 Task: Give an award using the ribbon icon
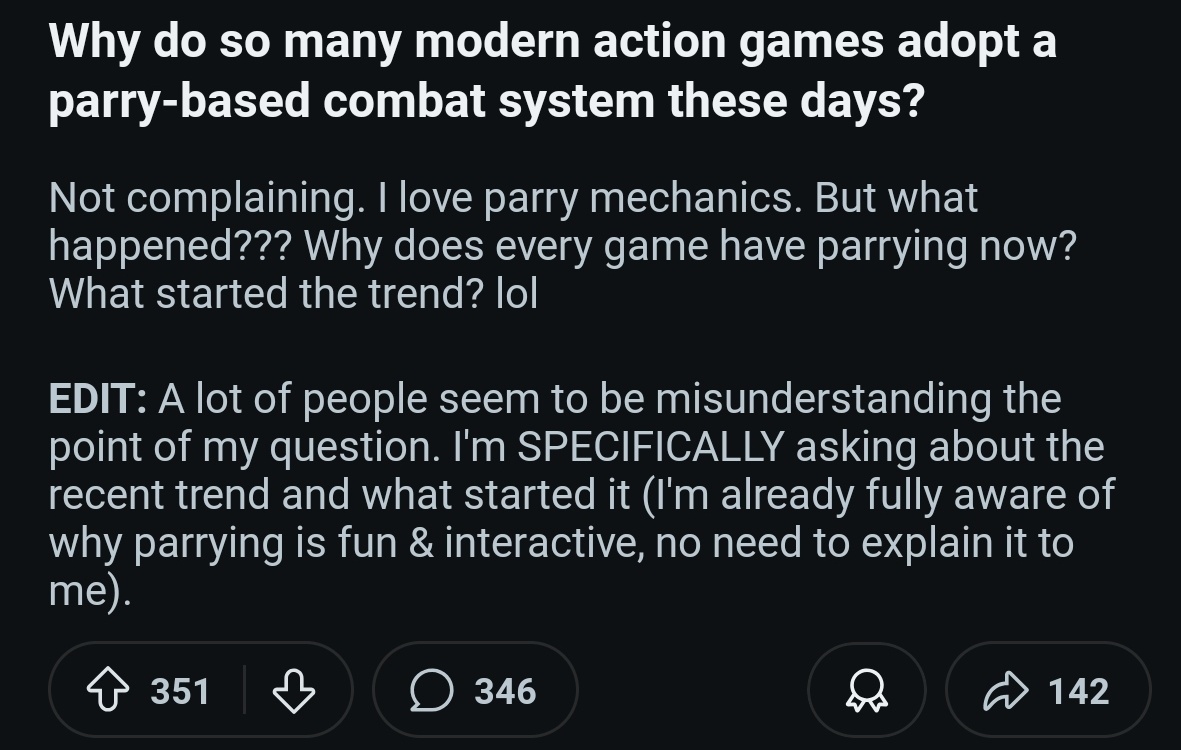(x=867, y=690)
